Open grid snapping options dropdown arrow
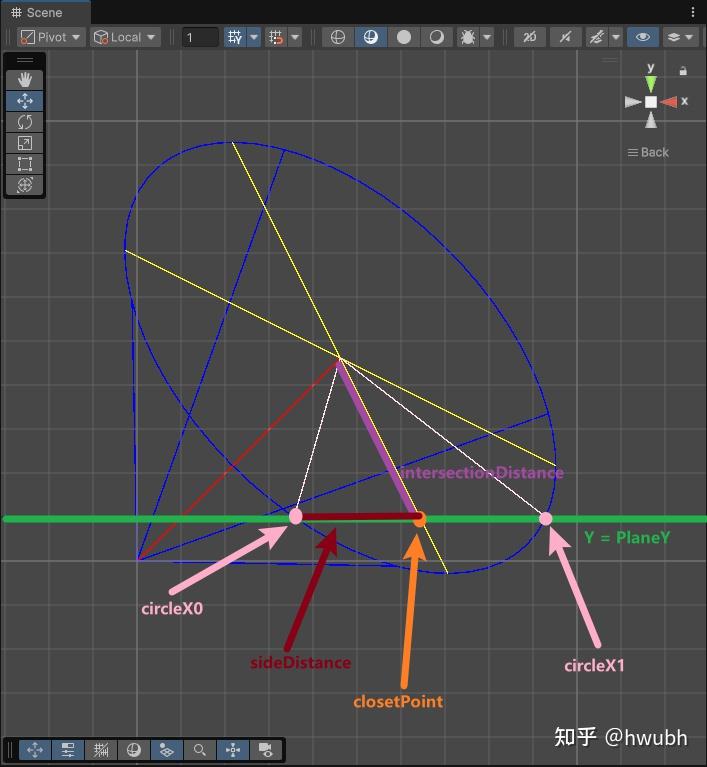707x767 pixels. pos(295,37)
